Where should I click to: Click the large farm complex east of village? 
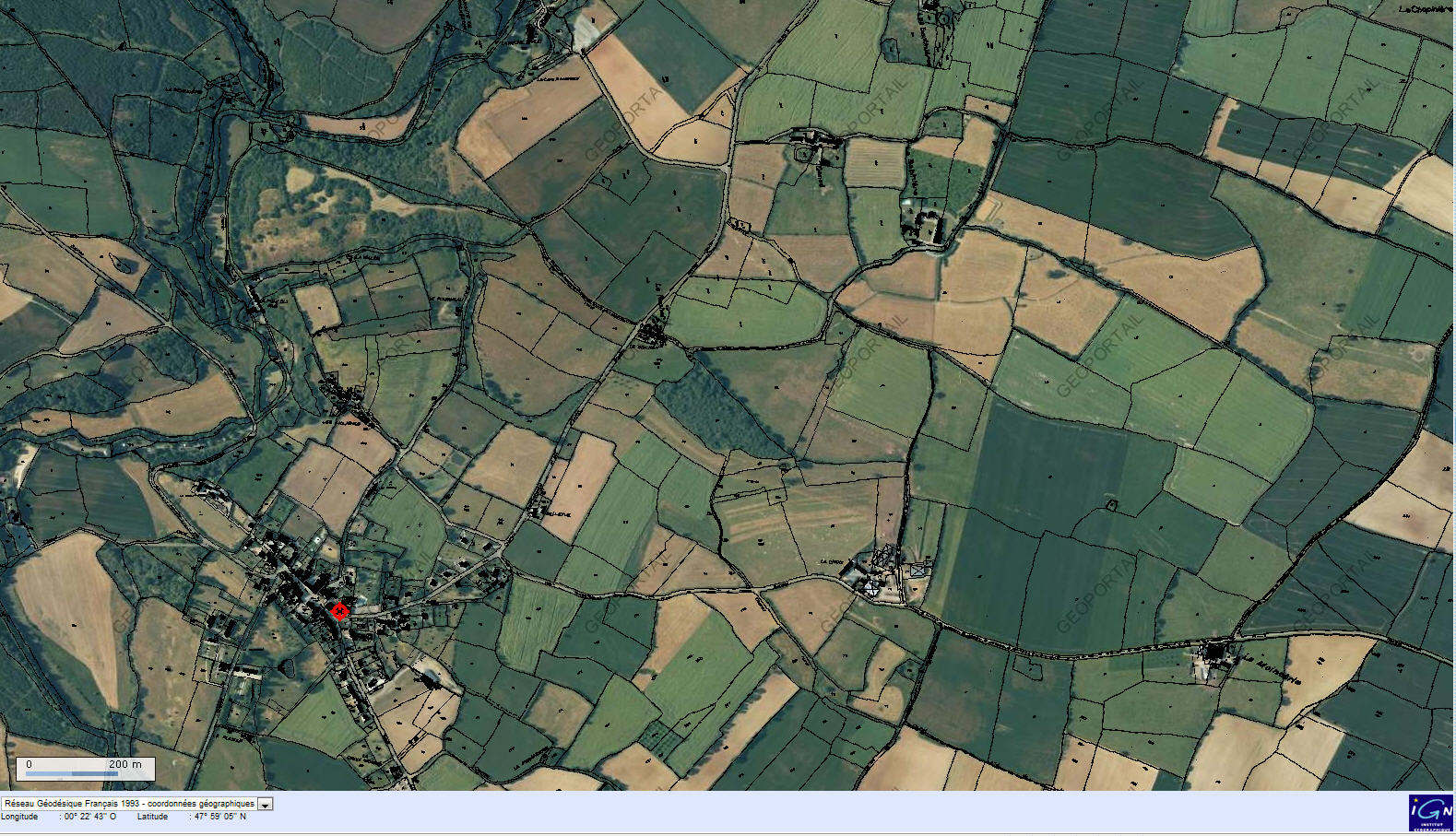pos(876,571)
